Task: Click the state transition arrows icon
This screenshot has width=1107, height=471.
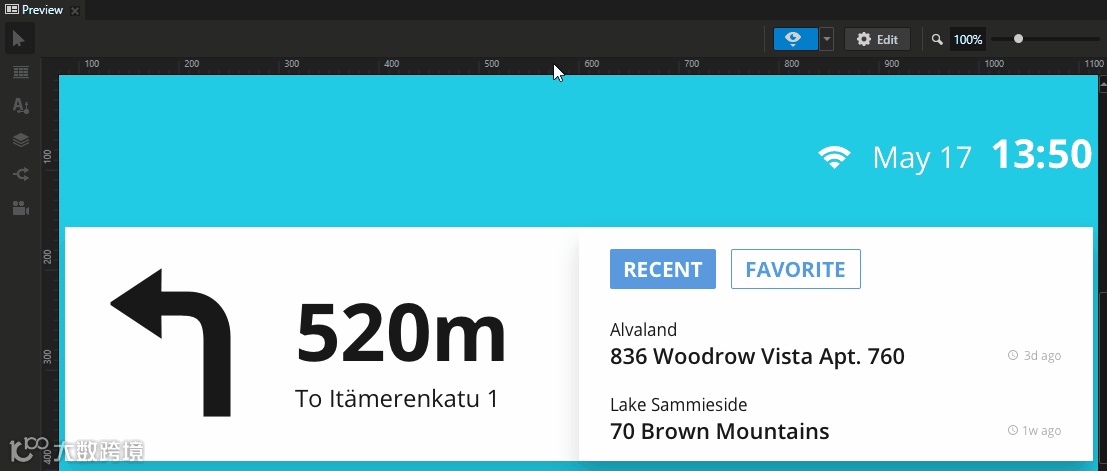Action: [20, 174]
